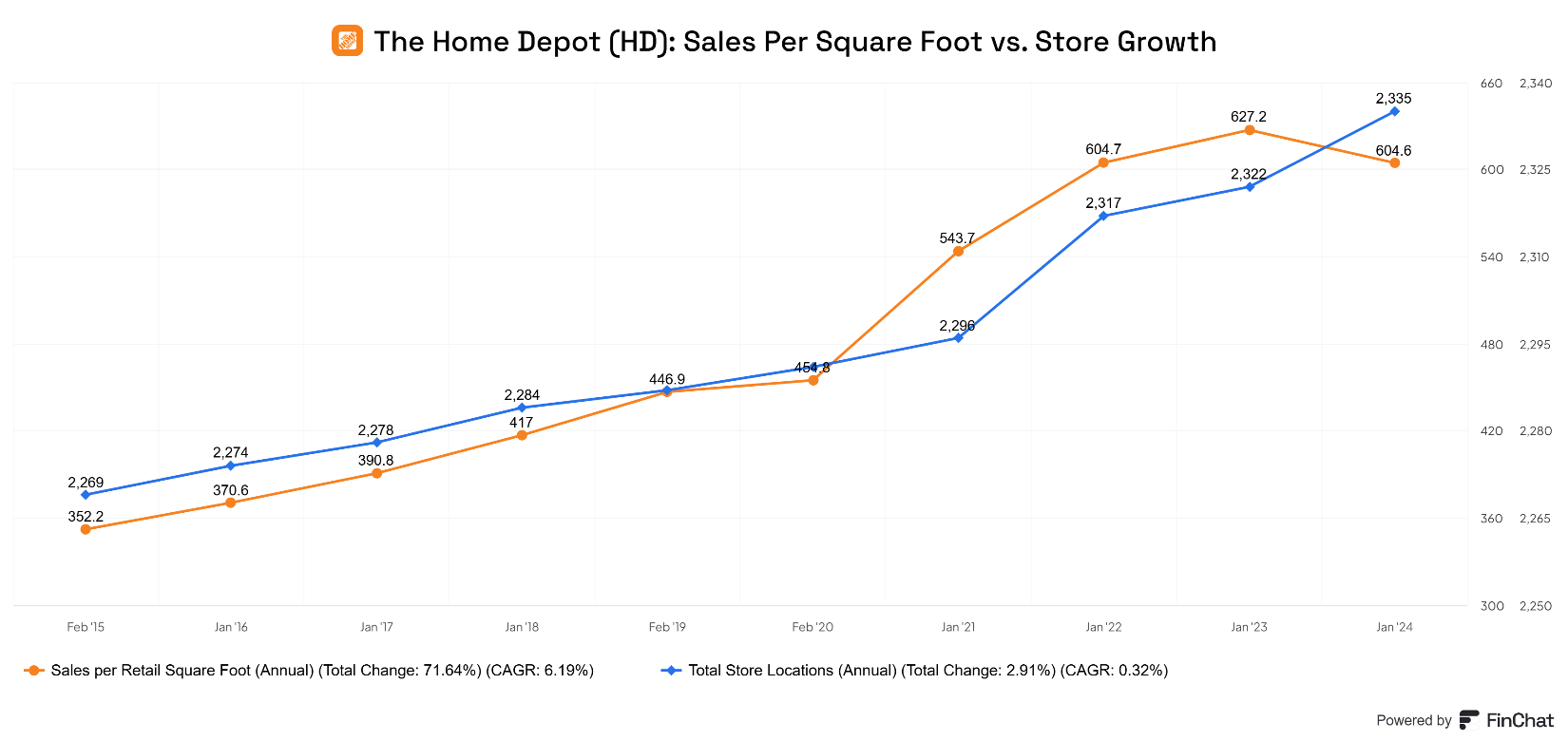Click the x-axis label 'Jan '18'
This screenshot has width=1568, height=741.
(x=522, y=627)
